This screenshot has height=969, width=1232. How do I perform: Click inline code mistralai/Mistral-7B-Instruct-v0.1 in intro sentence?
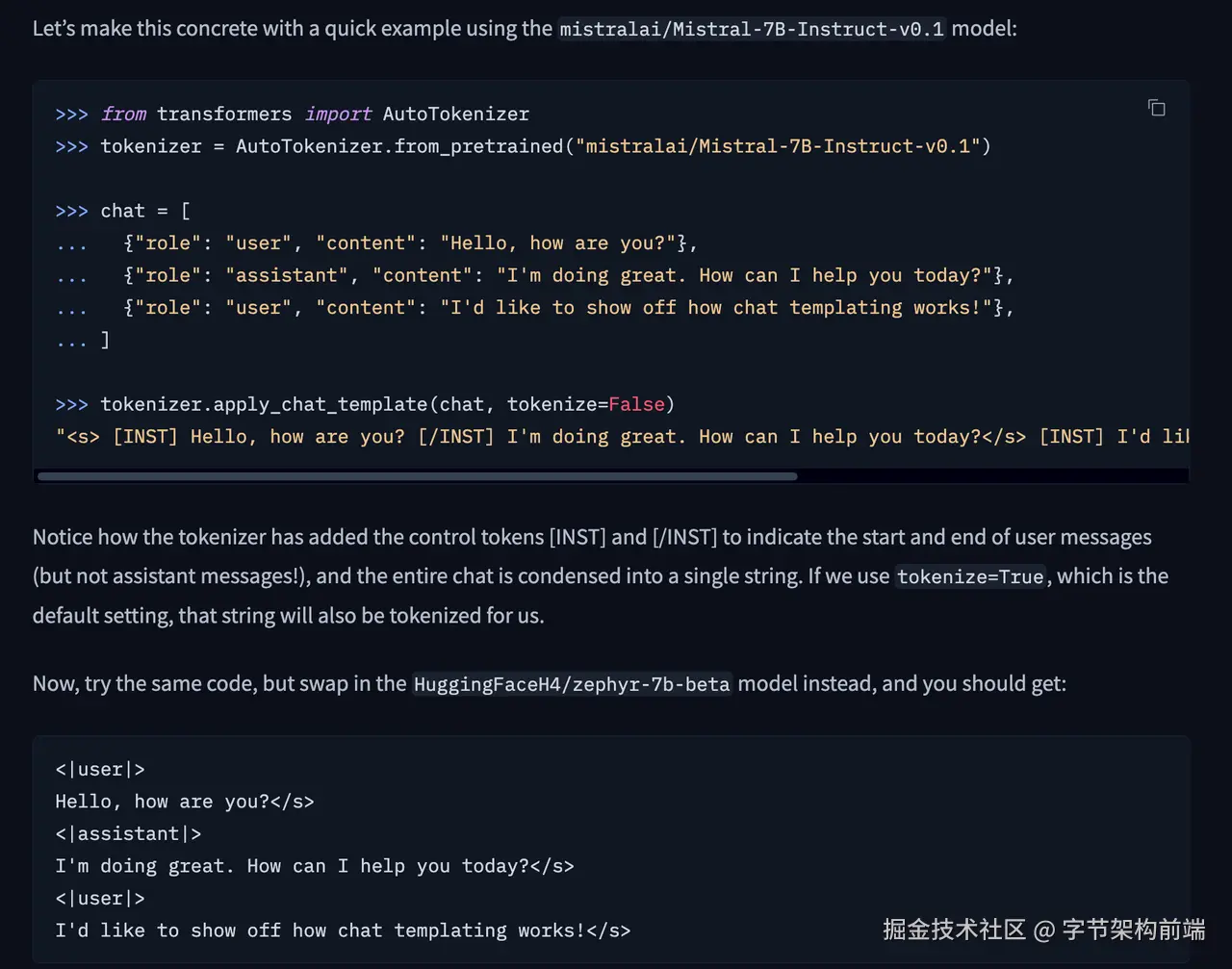(752, 29)
